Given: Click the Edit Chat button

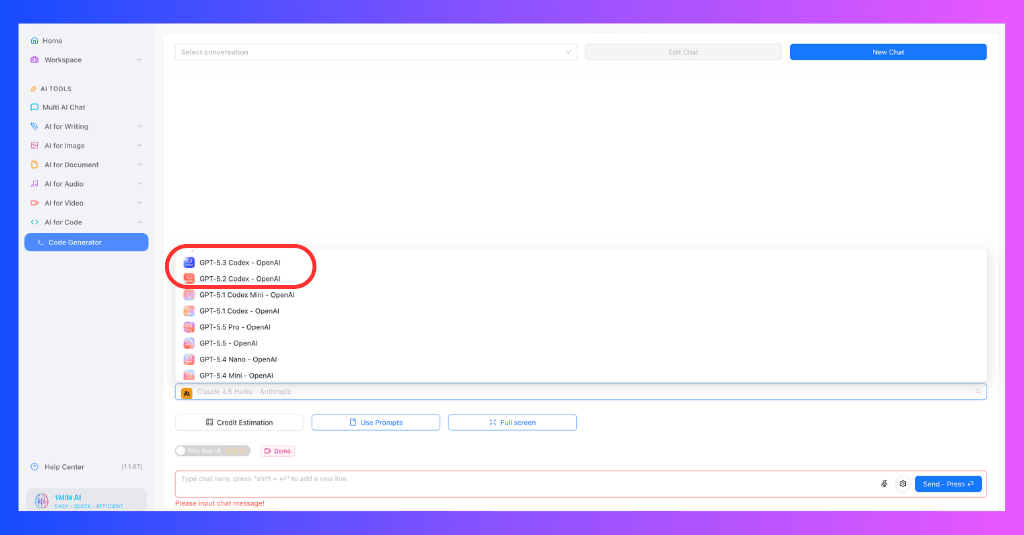Looking at the screenshot, I should 683,52.
